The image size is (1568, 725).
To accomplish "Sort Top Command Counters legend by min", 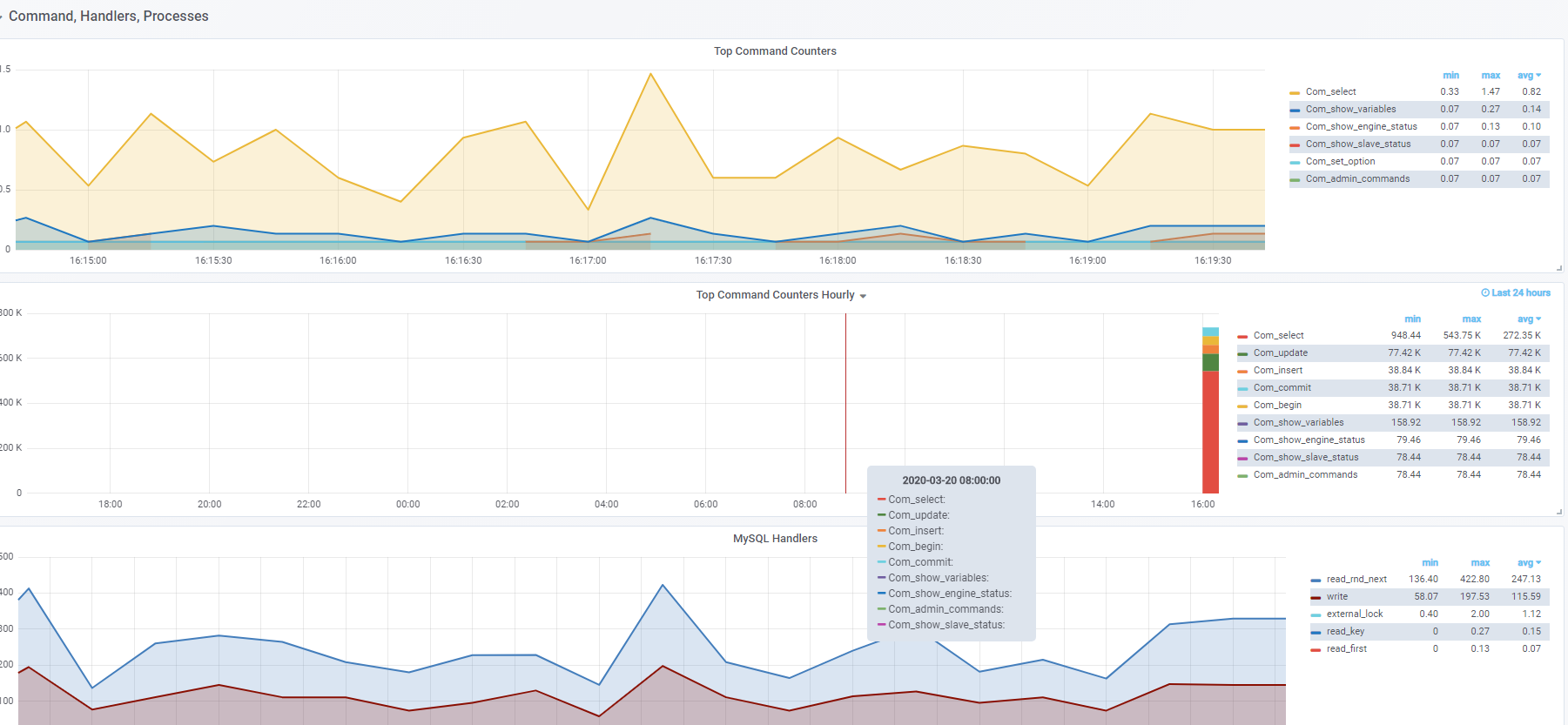I will coord(1450,76).
